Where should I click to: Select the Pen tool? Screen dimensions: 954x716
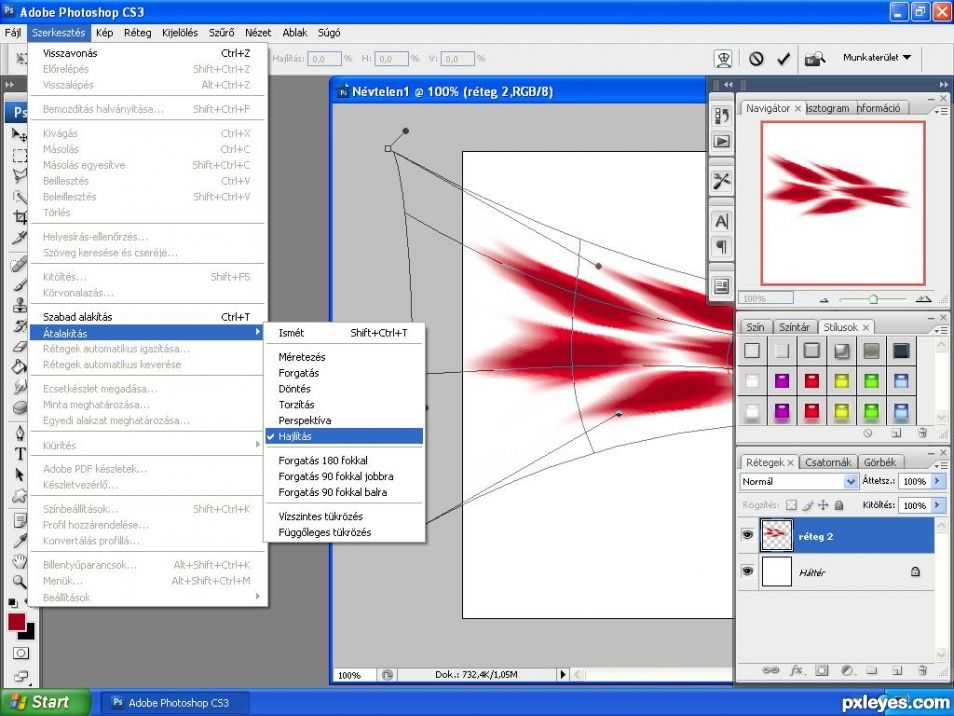tap(19, 433)
